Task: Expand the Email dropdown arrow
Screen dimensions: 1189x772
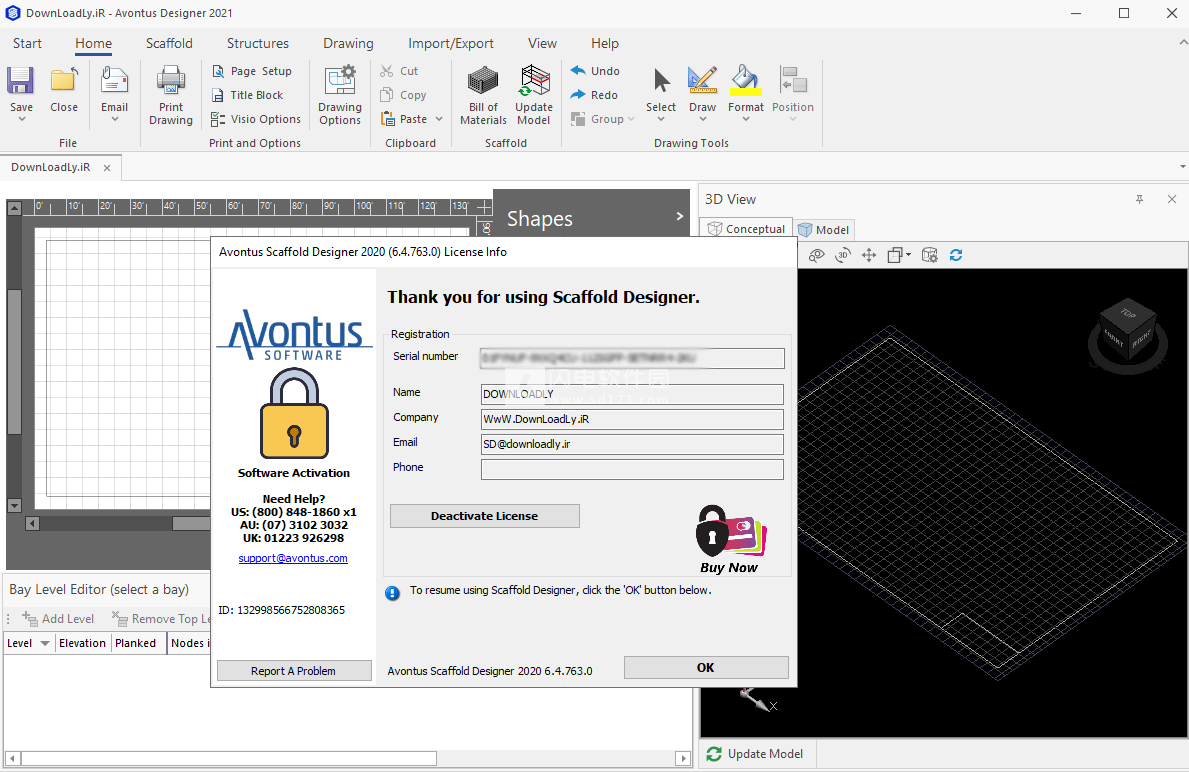Action: tap(115, 120)
